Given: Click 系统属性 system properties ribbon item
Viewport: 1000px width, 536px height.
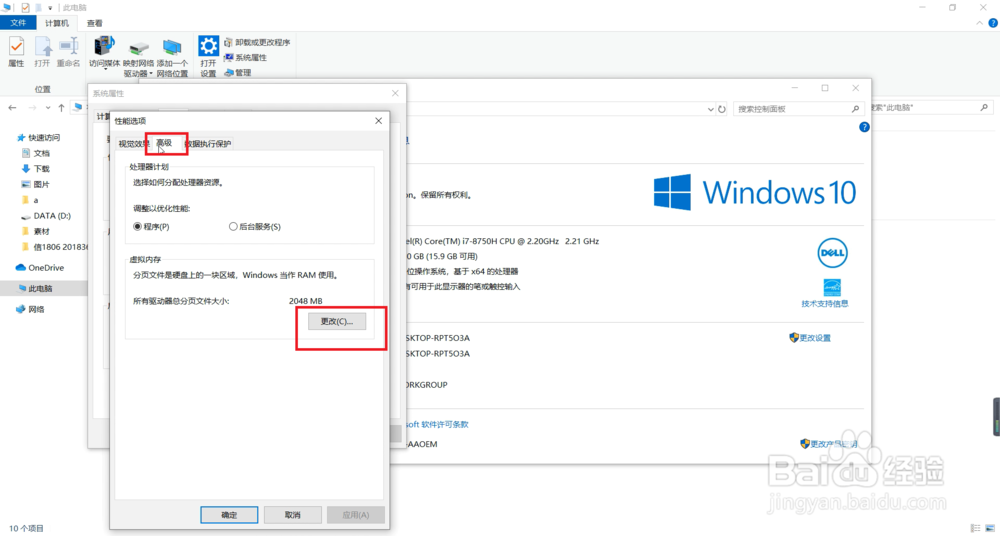Looking at the screenshot, I should pos(246,57).
